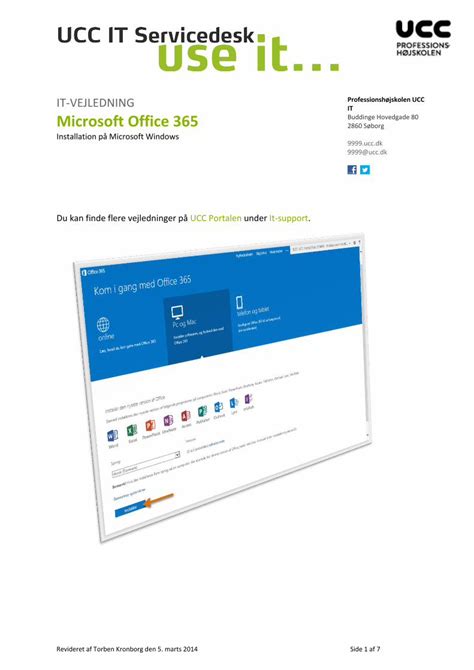The image size is (474, 670).
Task: Click the Excel icon in the Office page
Action: 132,430
